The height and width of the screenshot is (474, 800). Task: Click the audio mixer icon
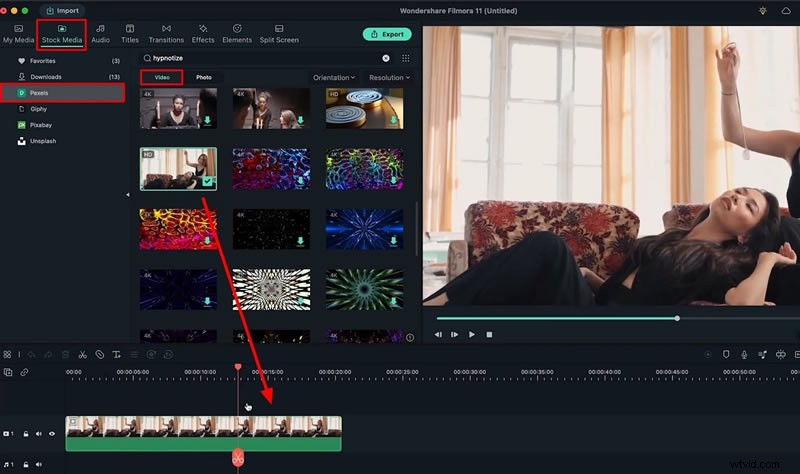point(762,355)
